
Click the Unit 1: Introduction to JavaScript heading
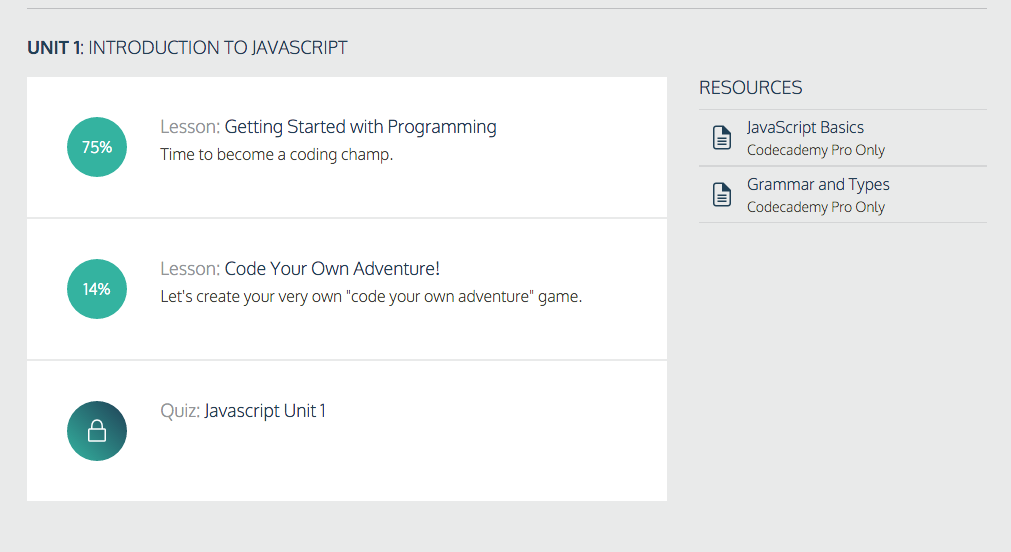[x=187, y=48]
